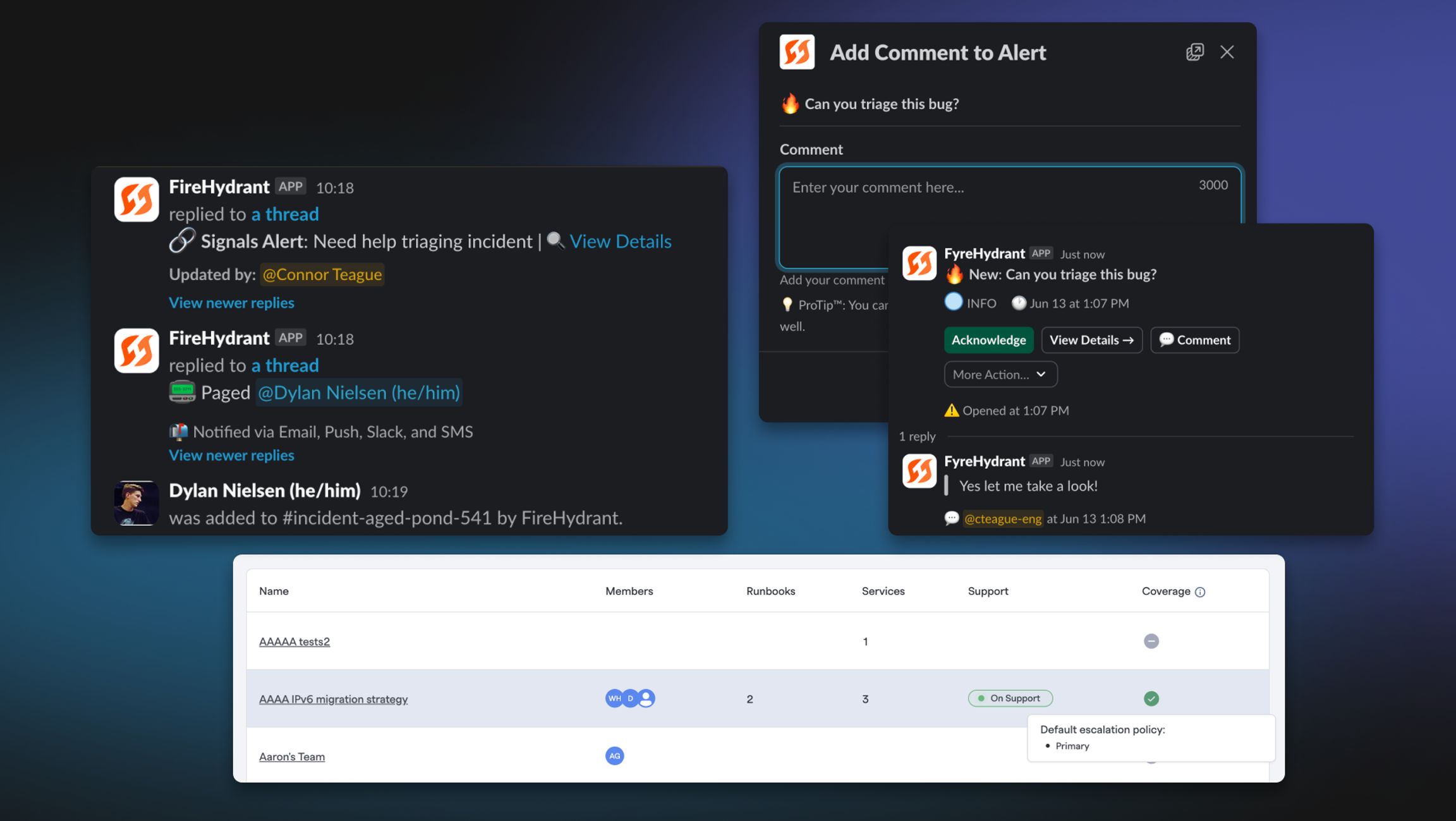Click the @Connor Teague mention

[x=322, y=274]
